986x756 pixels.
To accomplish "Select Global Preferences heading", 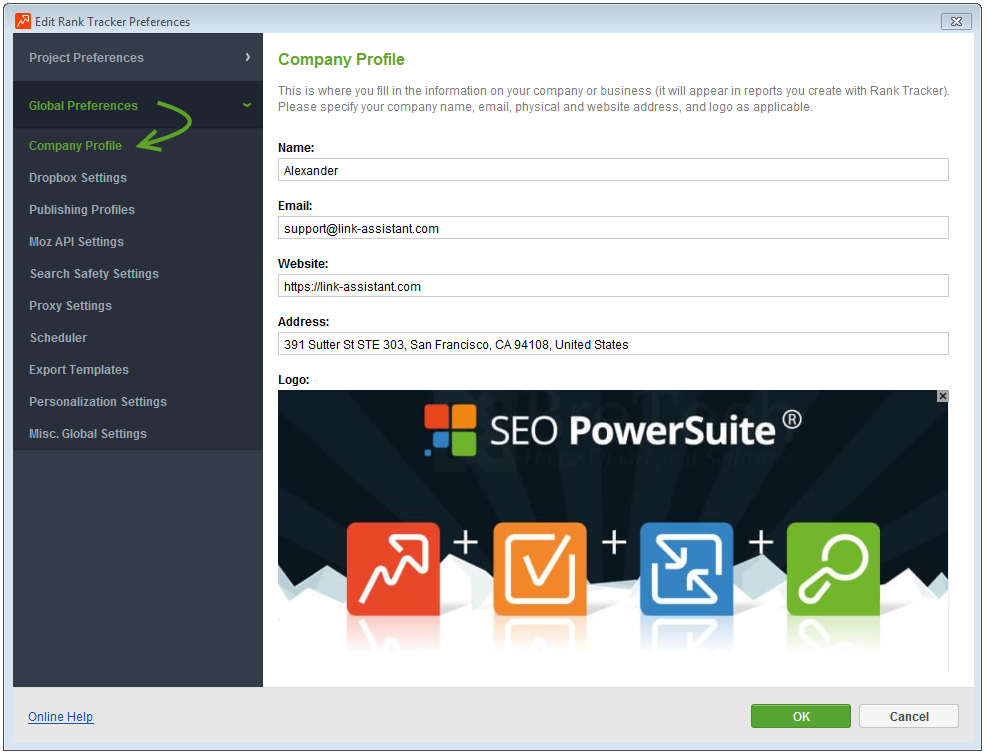I will [x=83, y=106].
